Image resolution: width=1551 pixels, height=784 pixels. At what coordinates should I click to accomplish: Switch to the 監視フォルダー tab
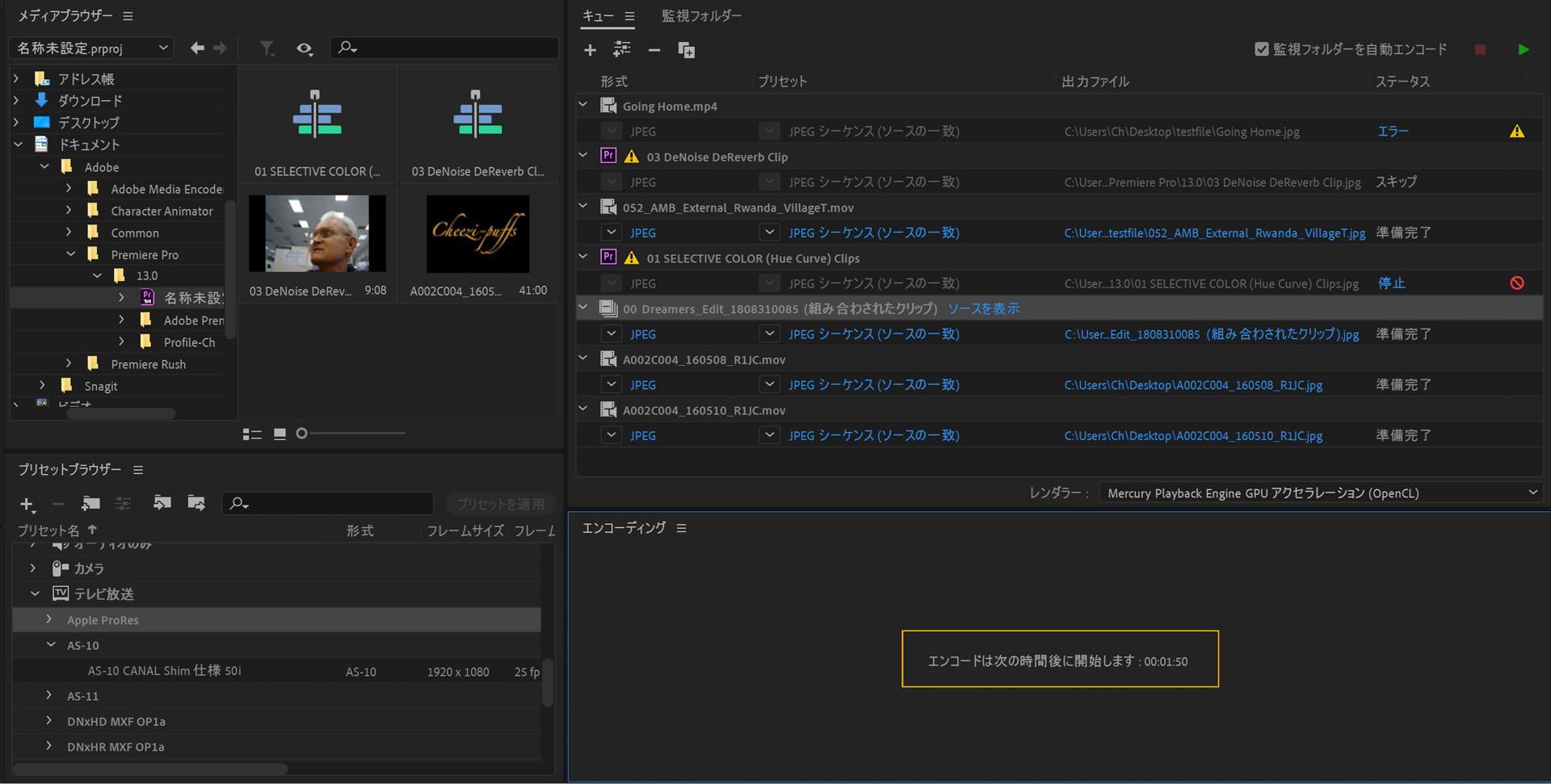pos(701,16)
